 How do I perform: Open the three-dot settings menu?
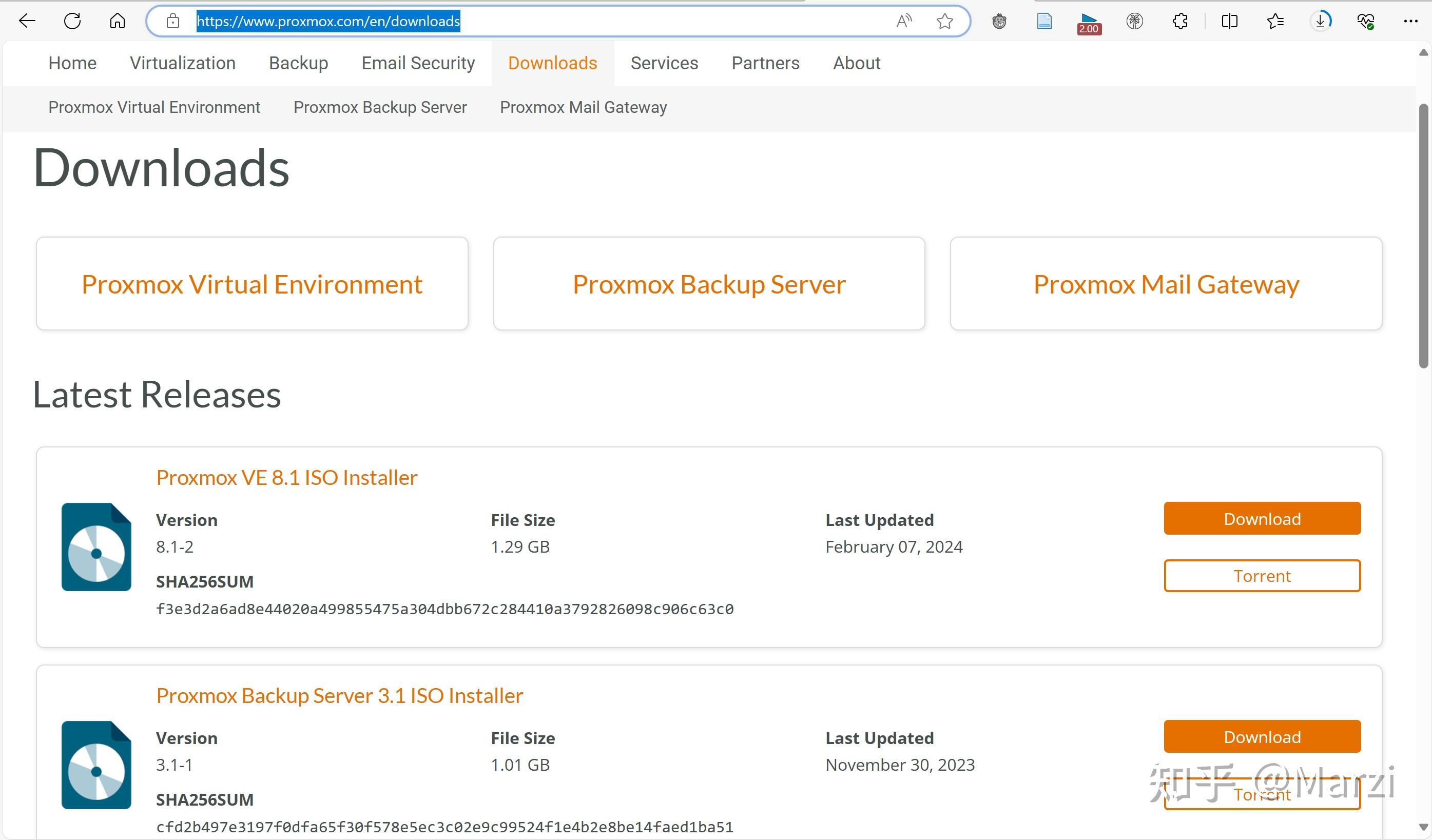(x=1410, y=22)
